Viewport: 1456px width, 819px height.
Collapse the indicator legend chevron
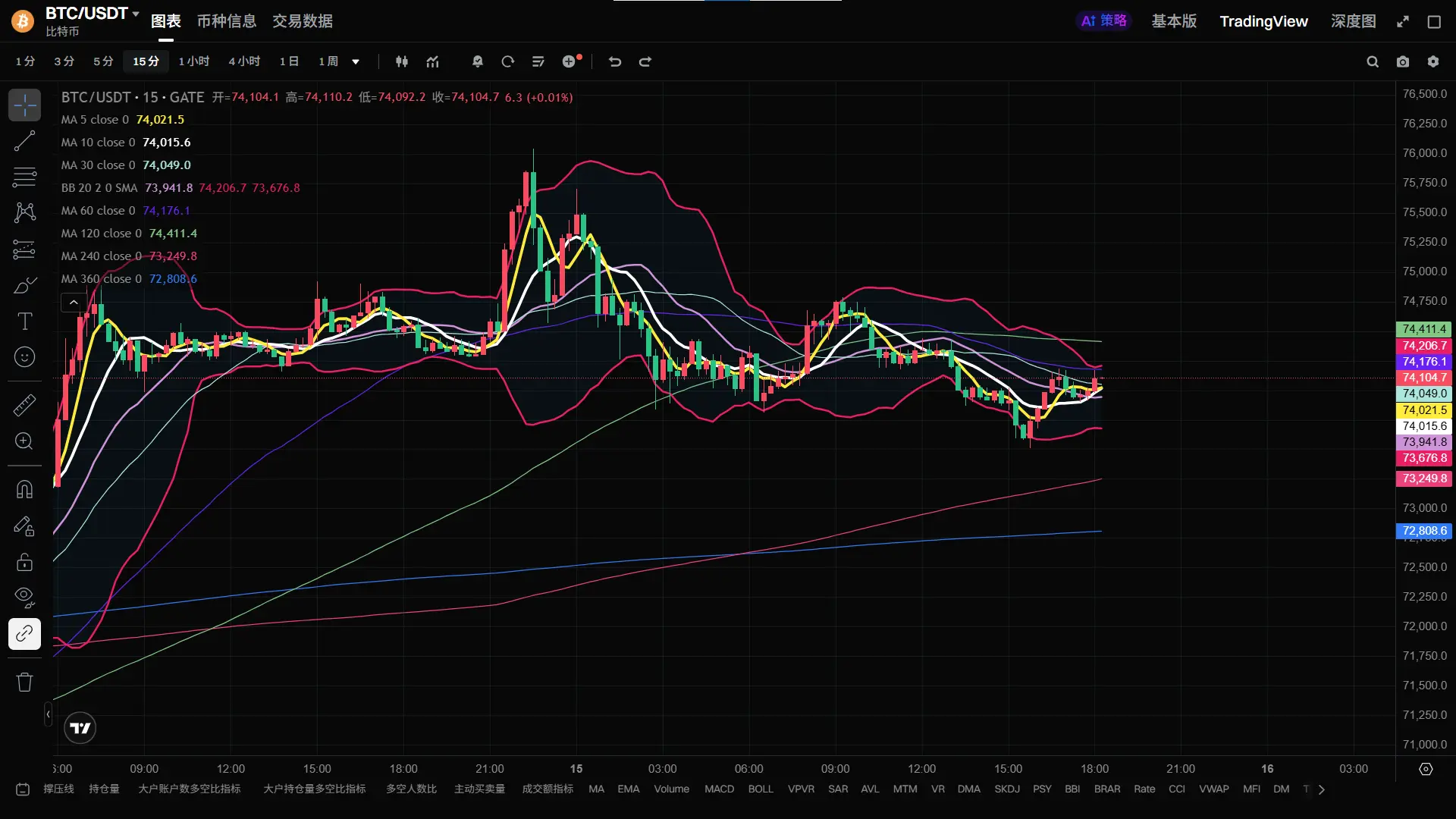(74, 303)
